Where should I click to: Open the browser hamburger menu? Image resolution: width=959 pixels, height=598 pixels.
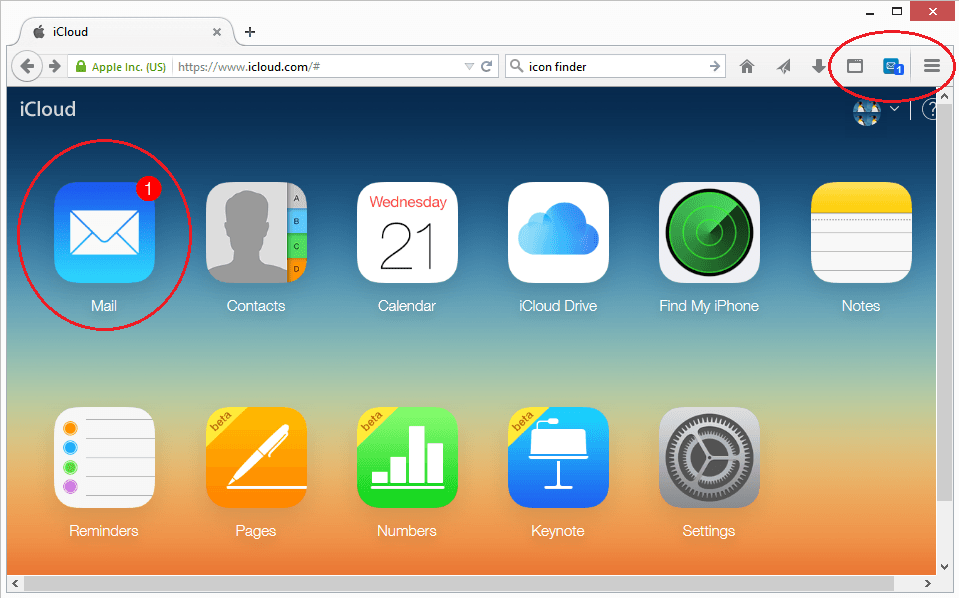931,66
